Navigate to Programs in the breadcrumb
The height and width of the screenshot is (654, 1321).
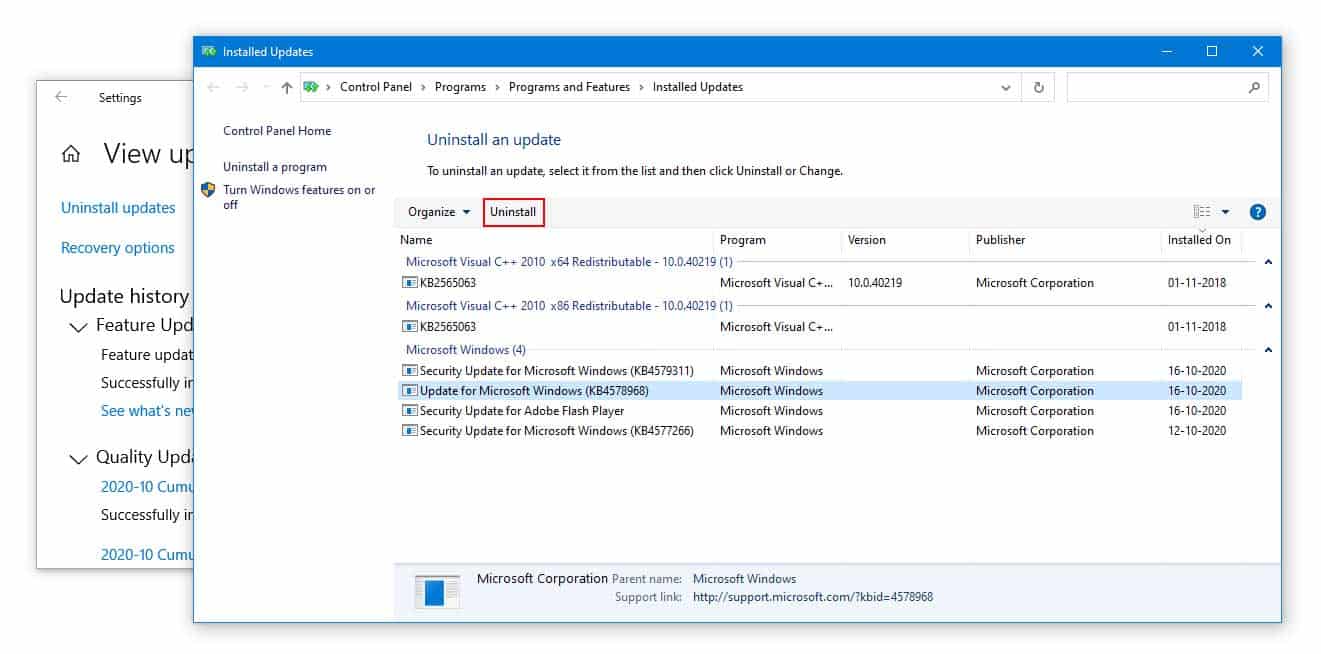(x=460, y=87)
